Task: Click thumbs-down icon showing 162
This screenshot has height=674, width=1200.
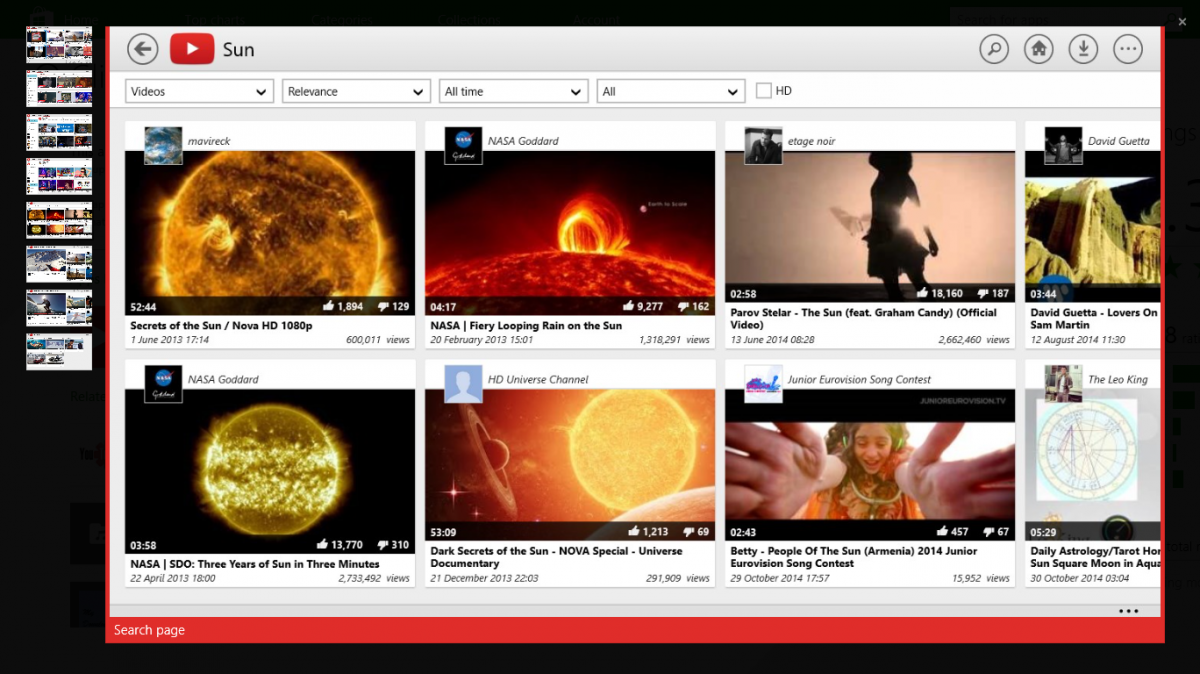Action: point(685,307)
